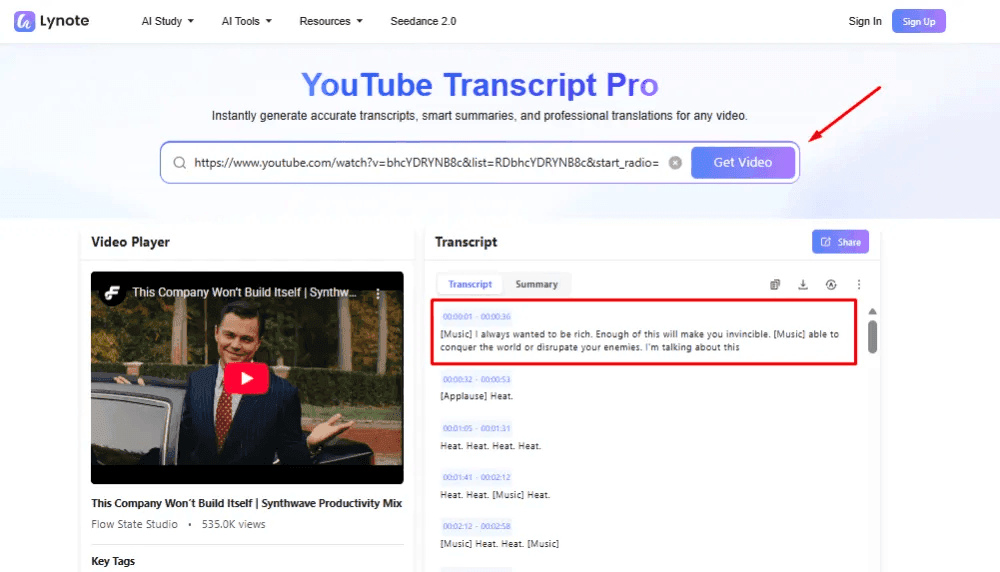
Task: Click transcript text 'I always wanted to be rich'
Action: coord(533,334)
